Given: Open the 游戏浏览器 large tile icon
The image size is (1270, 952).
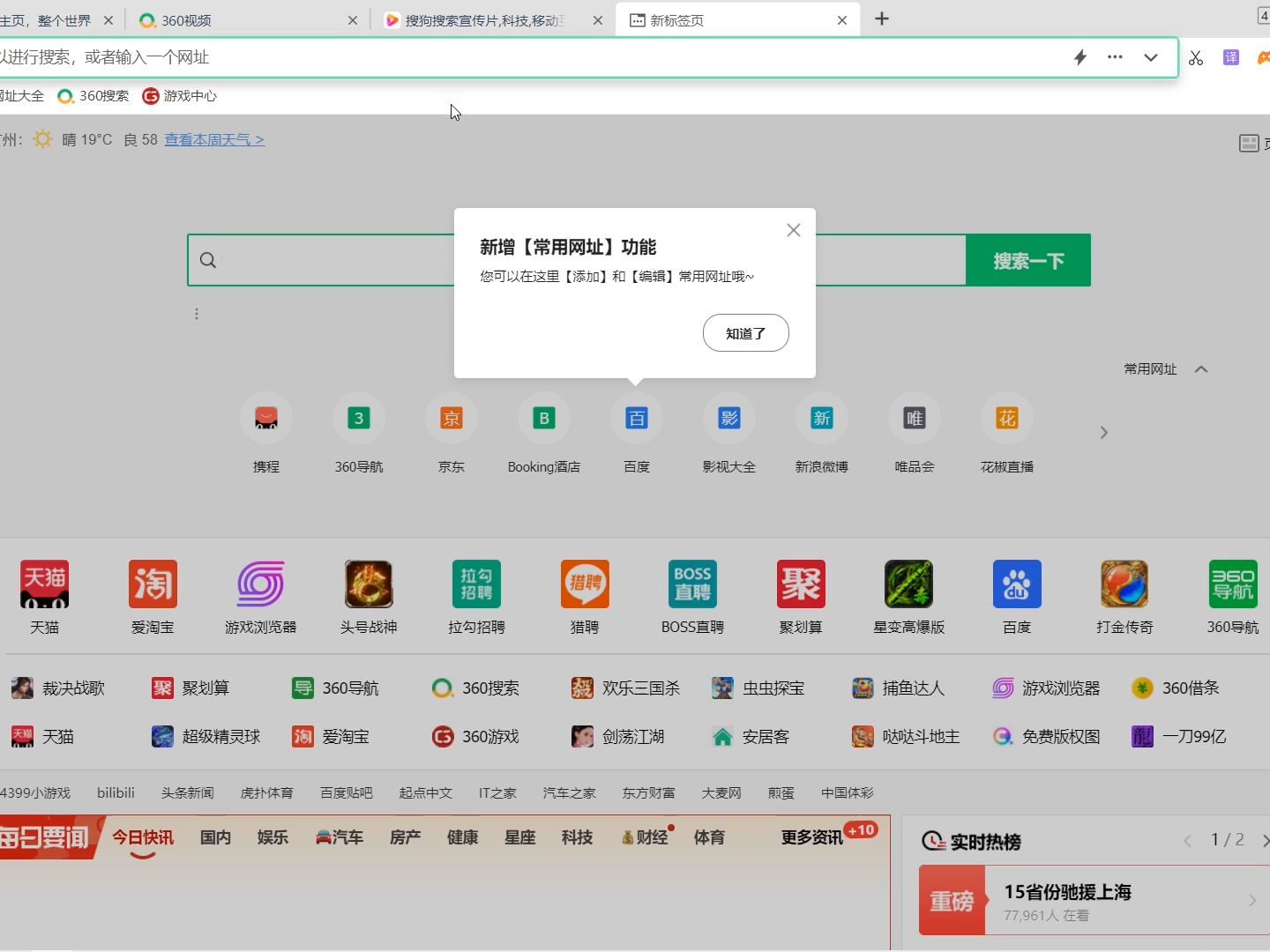Looking at the screenshot, I should (x=260, y=584).
